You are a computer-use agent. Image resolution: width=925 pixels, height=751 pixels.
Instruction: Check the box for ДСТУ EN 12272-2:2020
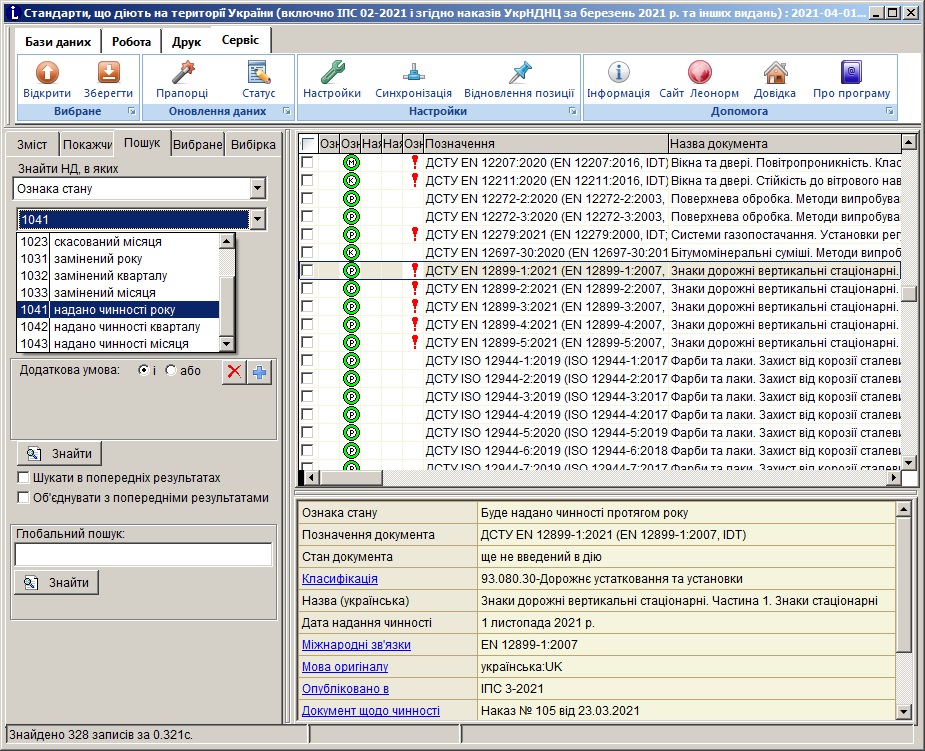(x=307, y=198)
